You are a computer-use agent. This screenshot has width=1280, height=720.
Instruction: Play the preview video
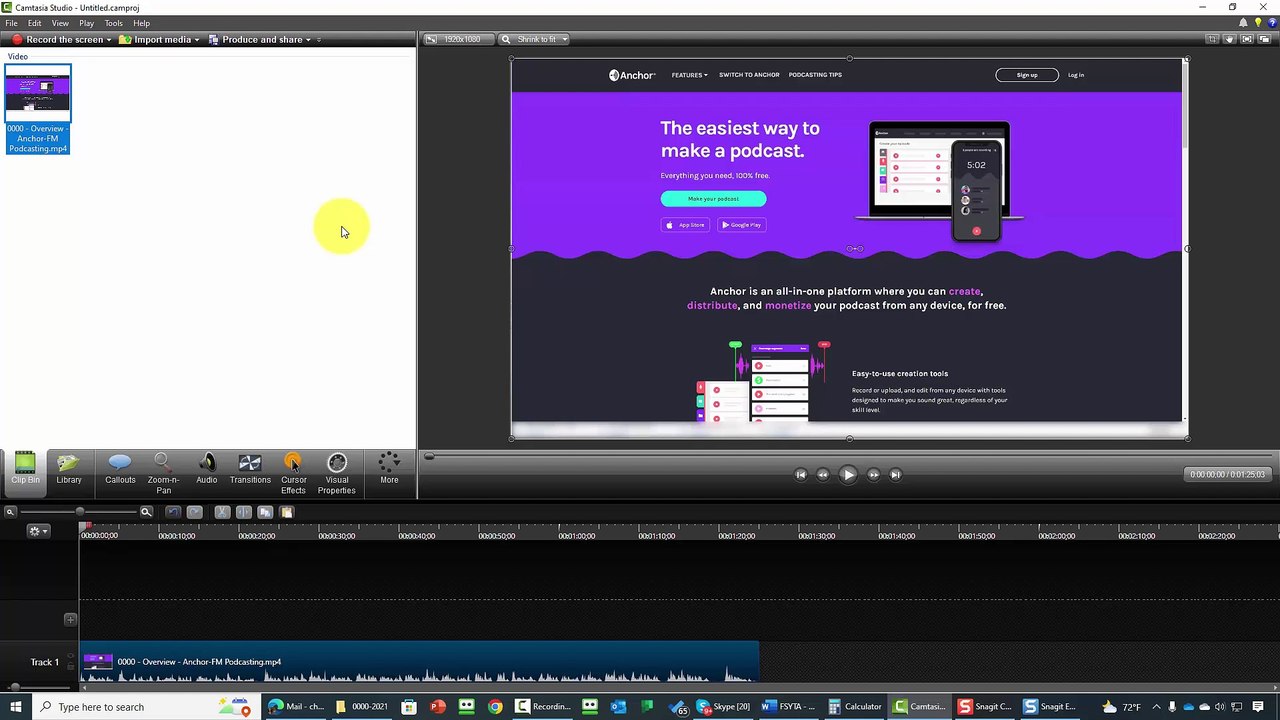[848, 475]
